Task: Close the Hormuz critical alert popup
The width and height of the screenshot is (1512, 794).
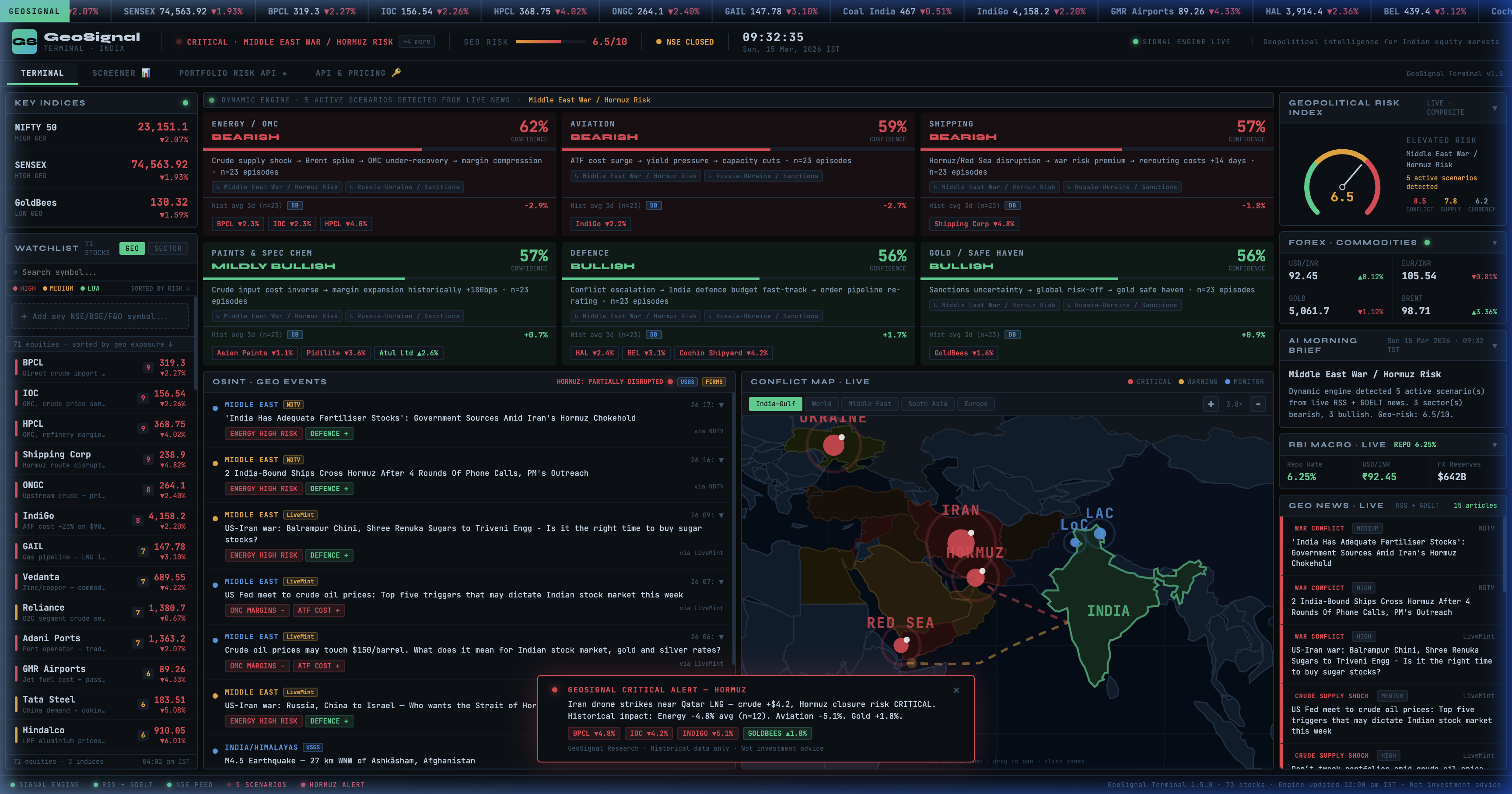Action: pyautogui.click(x=956, y=690)
